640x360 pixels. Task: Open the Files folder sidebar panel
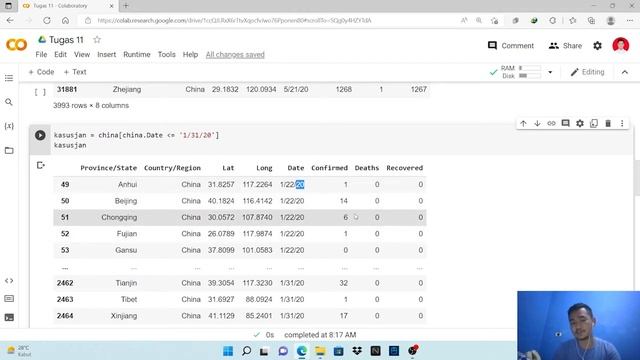[9, 151]
